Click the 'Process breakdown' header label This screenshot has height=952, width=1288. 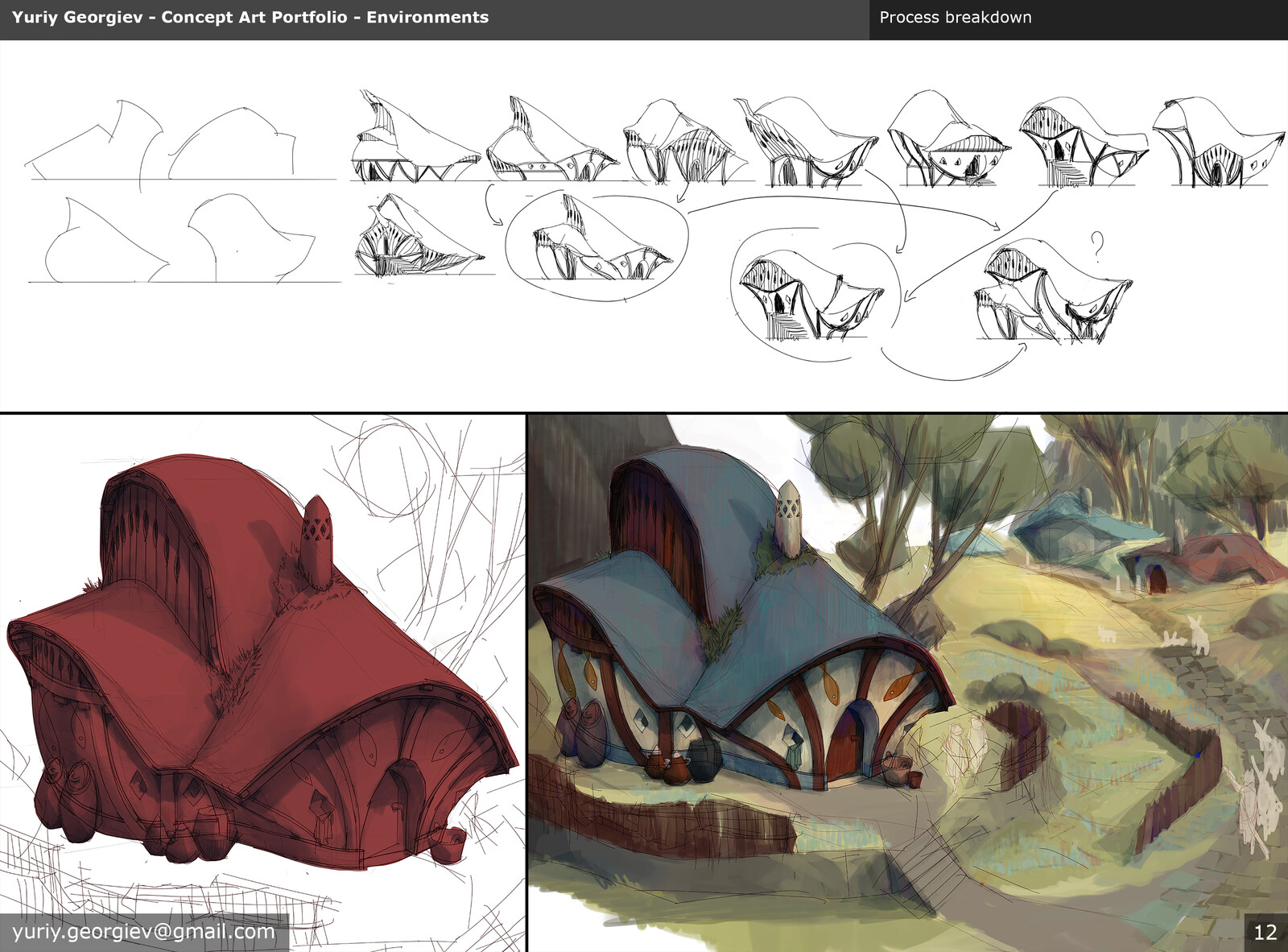click(955, 17)
